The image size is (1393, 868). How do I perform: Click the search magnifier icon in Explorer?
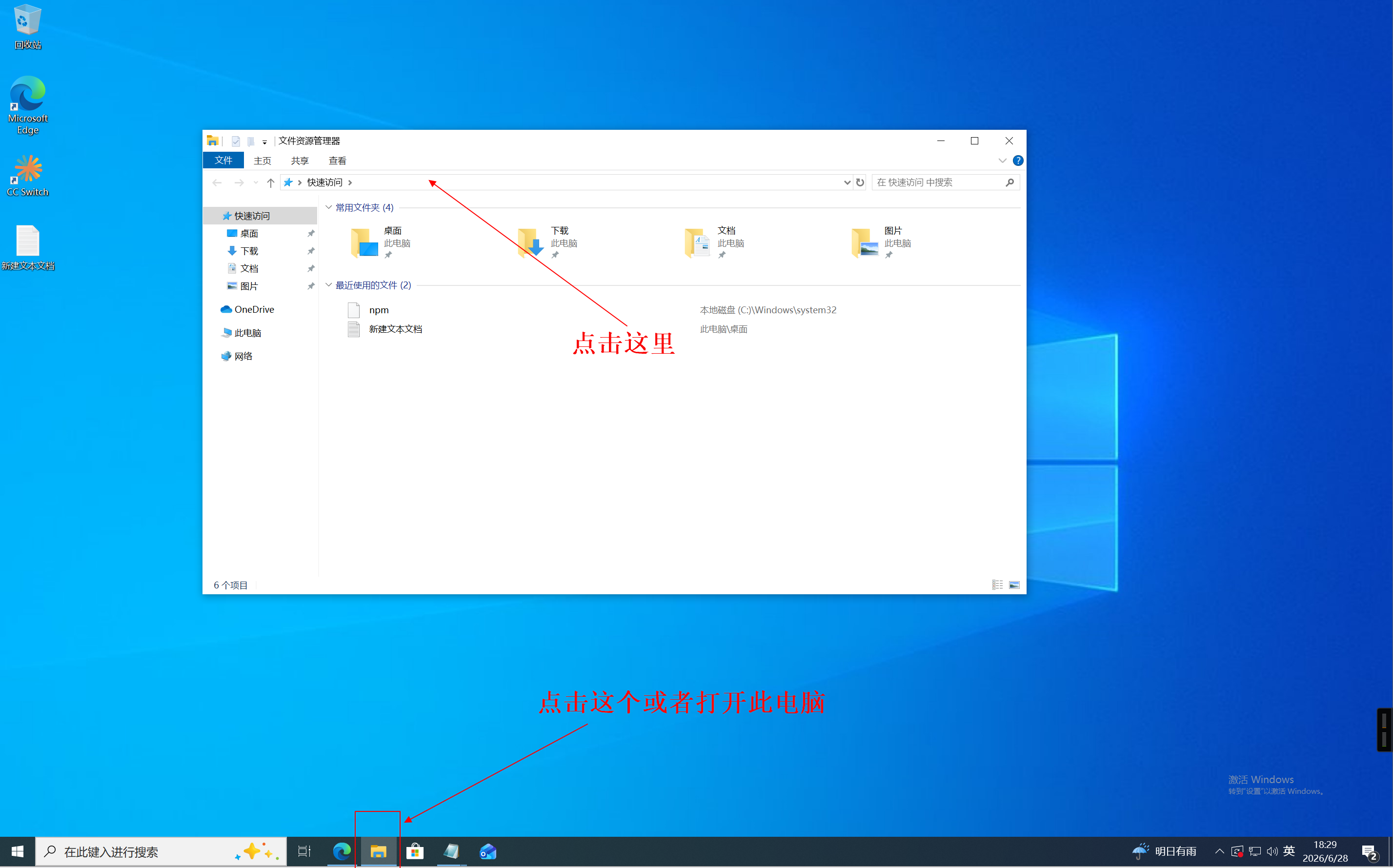1010,182
